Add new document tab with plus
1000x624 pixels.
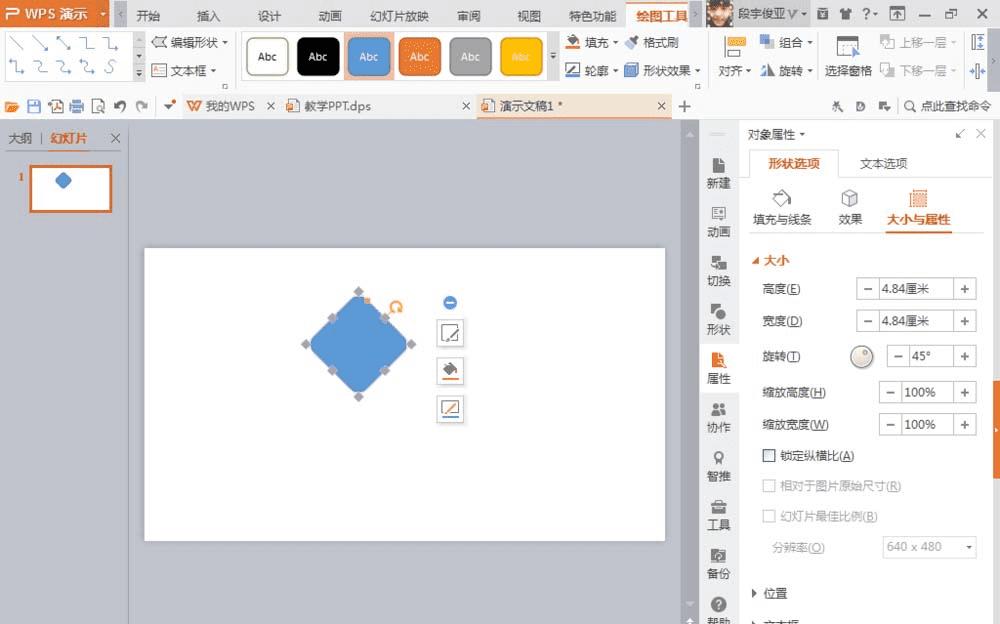tap(684, 107)
